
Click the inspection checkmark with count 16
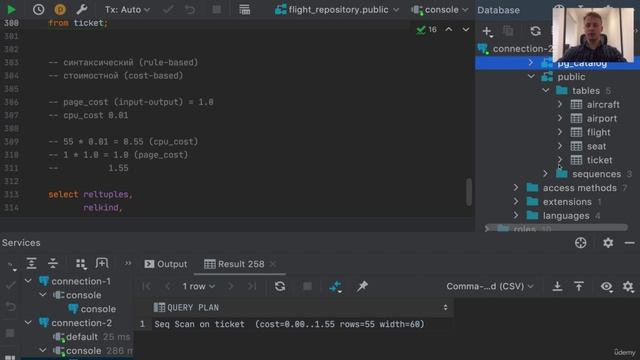tap(427, 29)
